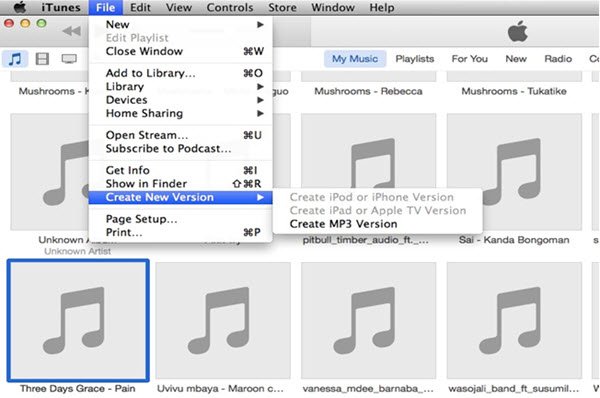Viewport: 600px width, 398px height.
Task: Open the Store menu
Action: tap(282, 7)
